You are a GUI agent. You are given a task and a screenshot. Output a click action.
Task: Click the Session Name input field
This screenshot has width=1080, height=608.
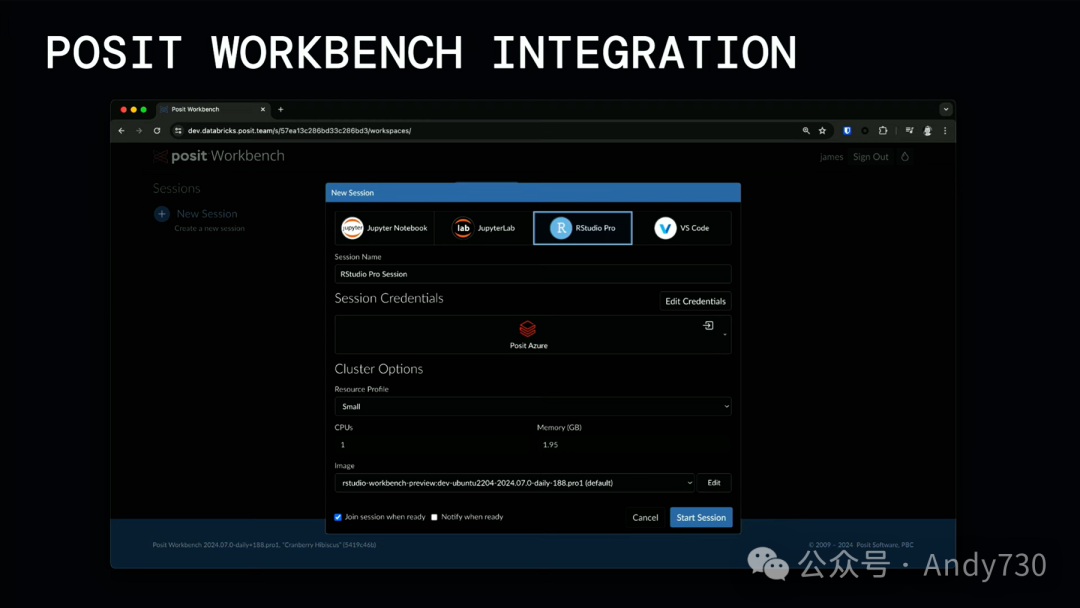(x=532, y=274)
